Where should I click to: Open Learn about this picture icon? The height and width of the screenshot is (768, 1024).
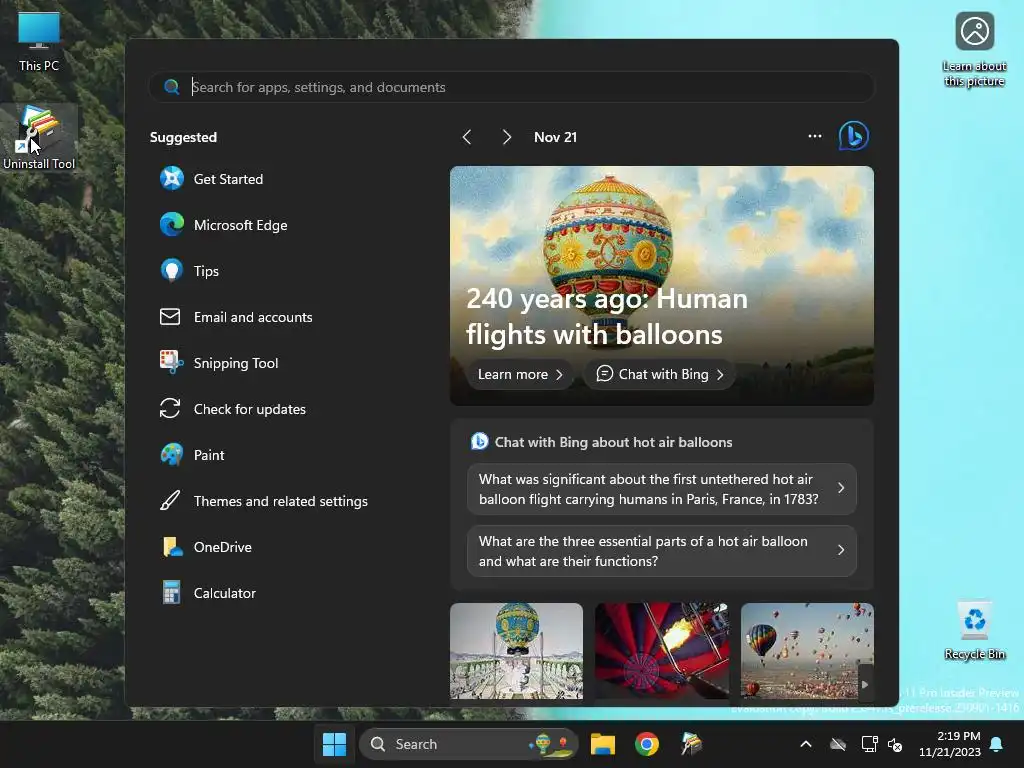click(974, 50)
